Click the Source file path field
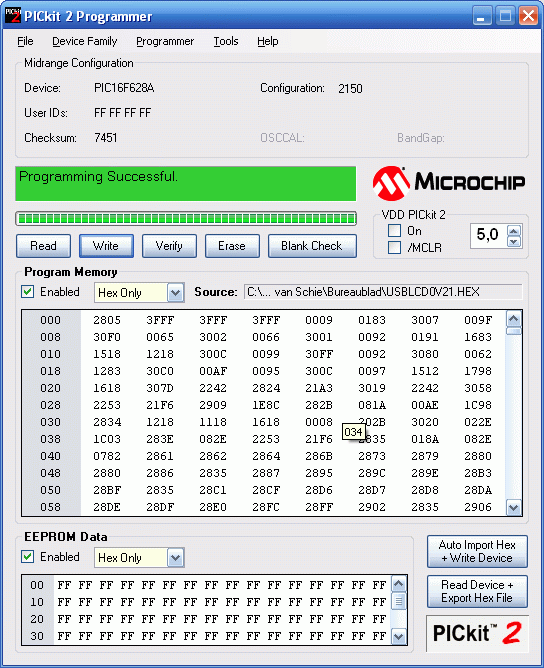 point(383,292)
